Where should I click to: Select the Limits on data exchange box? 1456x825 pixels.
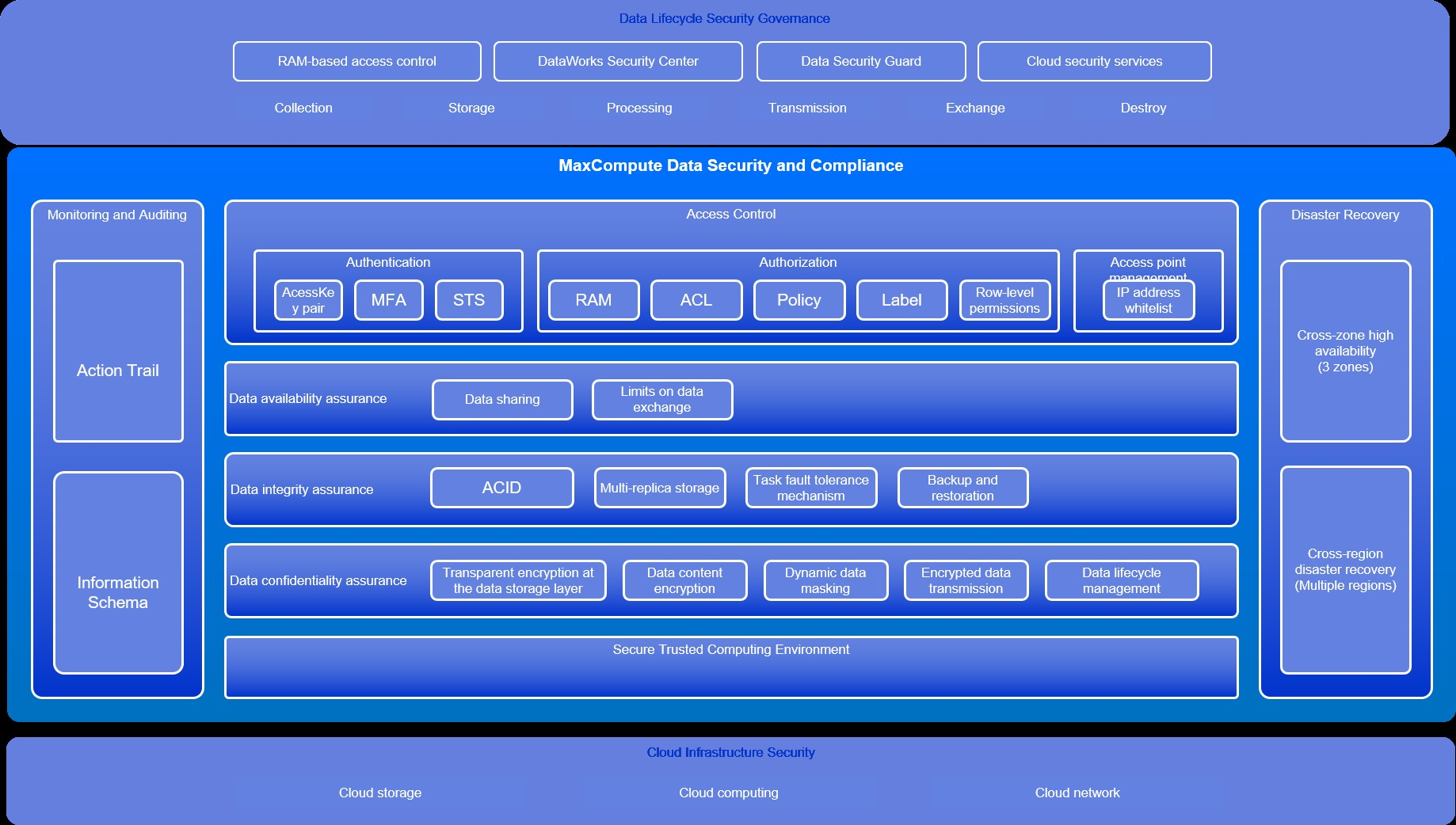[x=662, y=400]
